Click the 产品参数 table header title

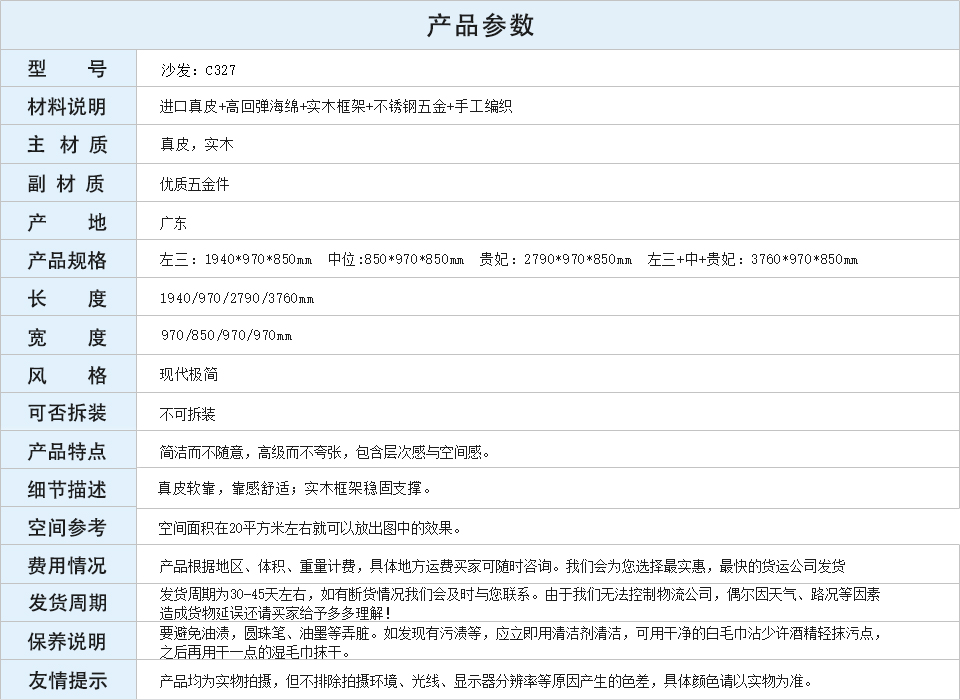coord(480,25)
